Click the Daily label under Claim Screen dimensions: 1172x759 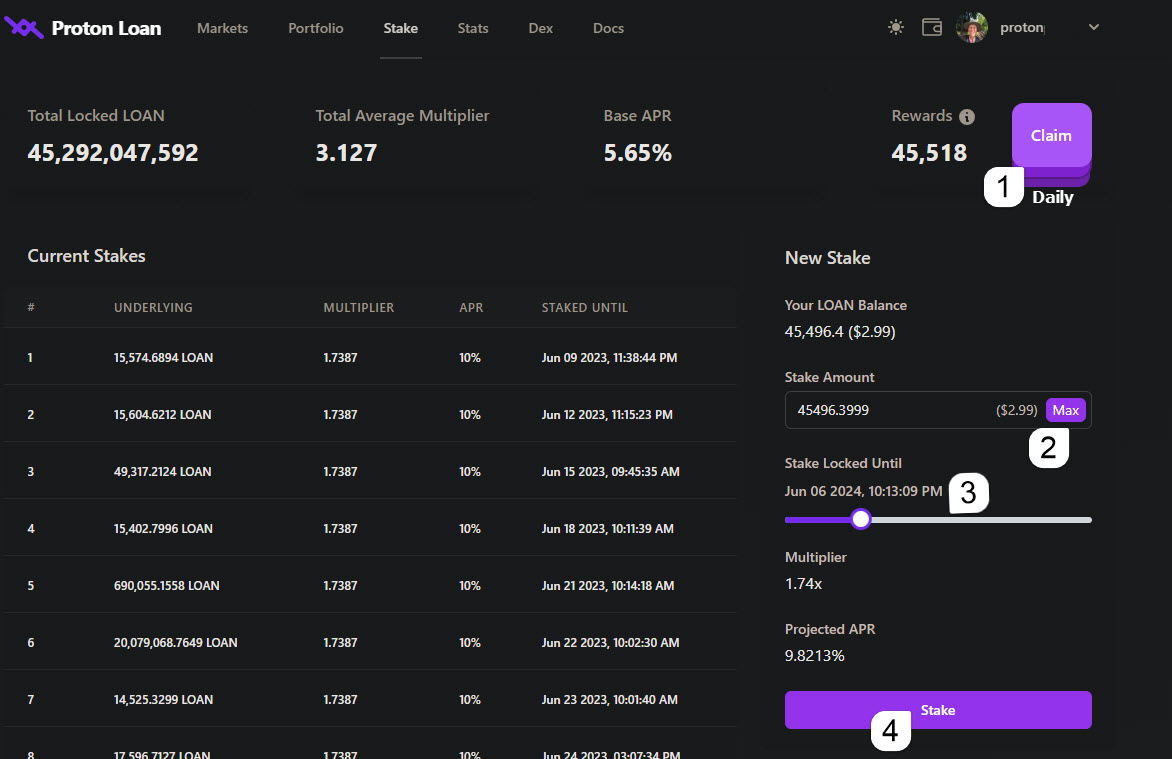(1052, 197)
